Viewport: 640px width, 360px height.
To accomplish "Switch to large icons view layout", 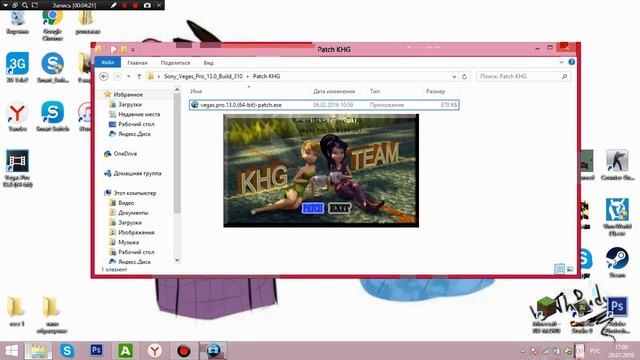I will point(570,269).
